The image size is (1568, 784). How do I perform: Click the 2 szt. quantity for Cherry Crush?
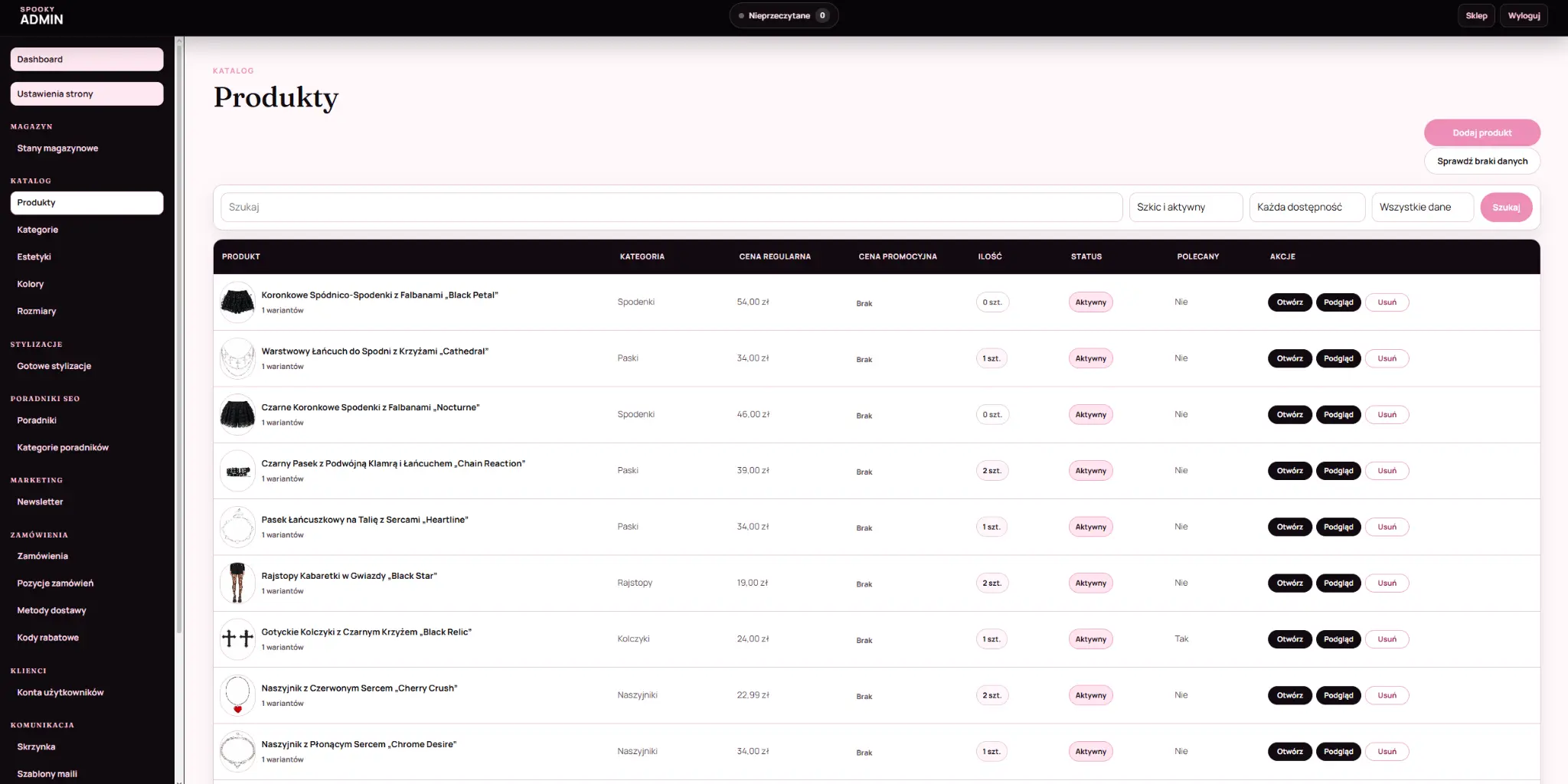pyautogui.click(x=991, y=695)
